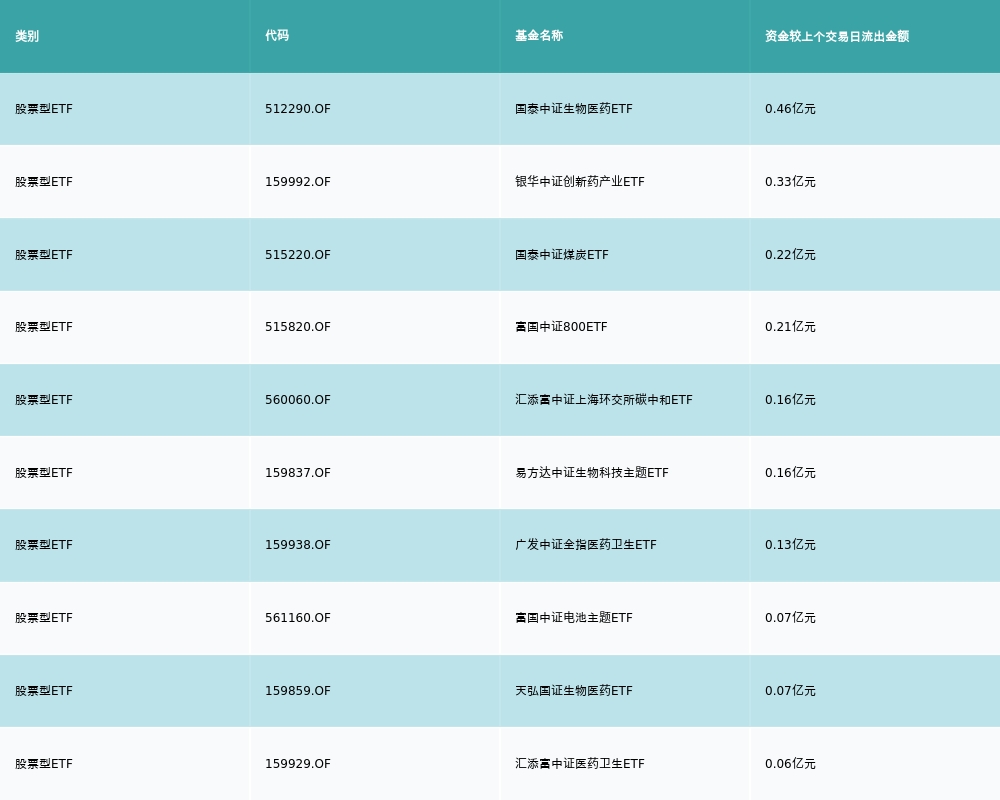Select fund code 159859.OF
Image resolution: width=1000 pixels, height=800 pixels.
298,691
